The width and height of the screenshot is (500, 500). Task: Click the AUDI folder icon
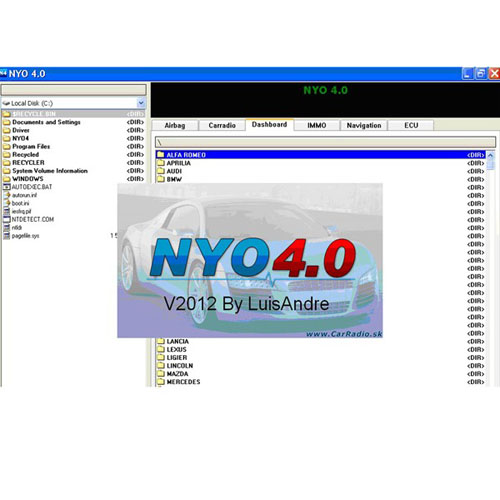click(161, 171)
